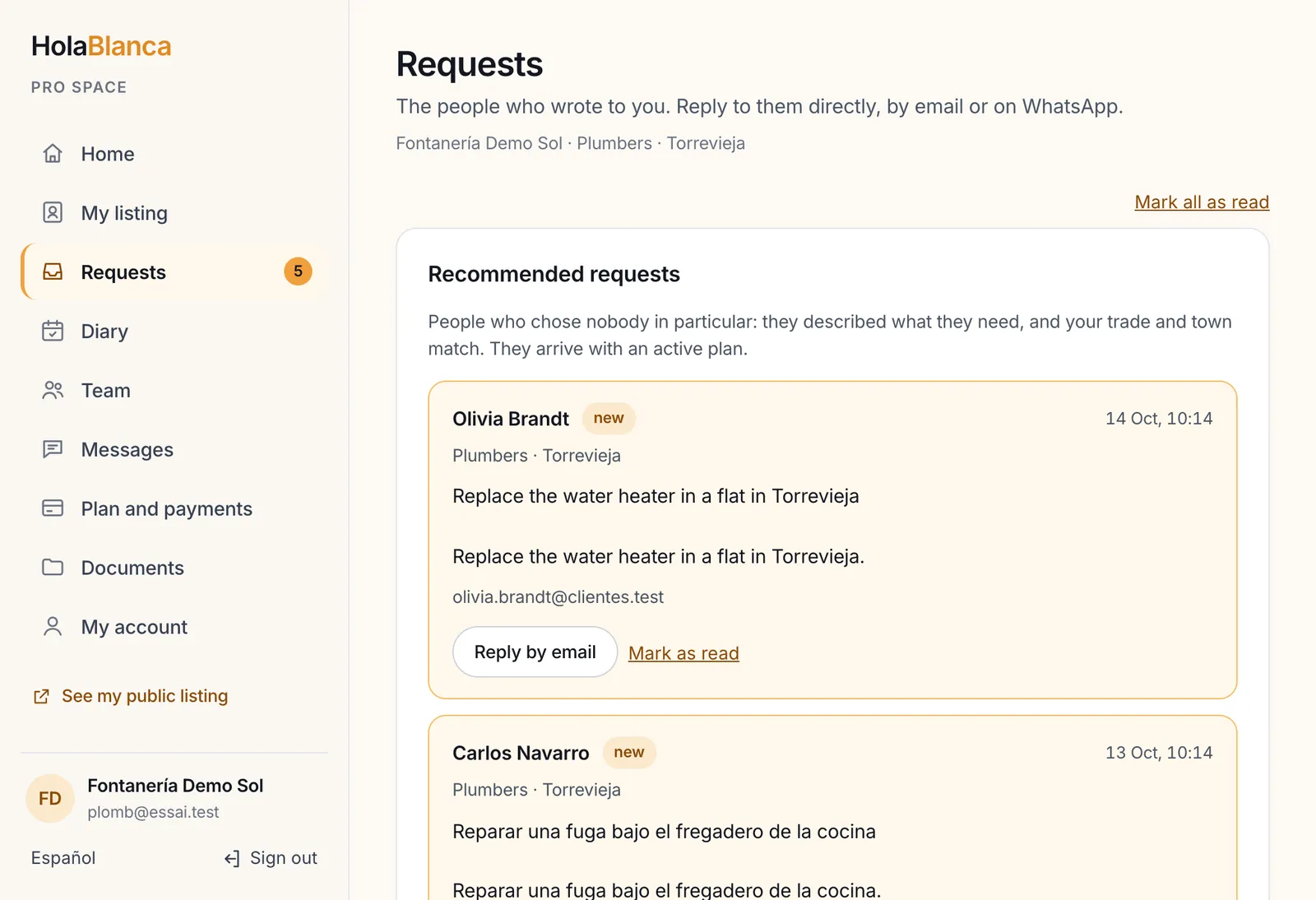The image size is (1316, 900).
Task: Go to My account
Action: coord(174,627)
